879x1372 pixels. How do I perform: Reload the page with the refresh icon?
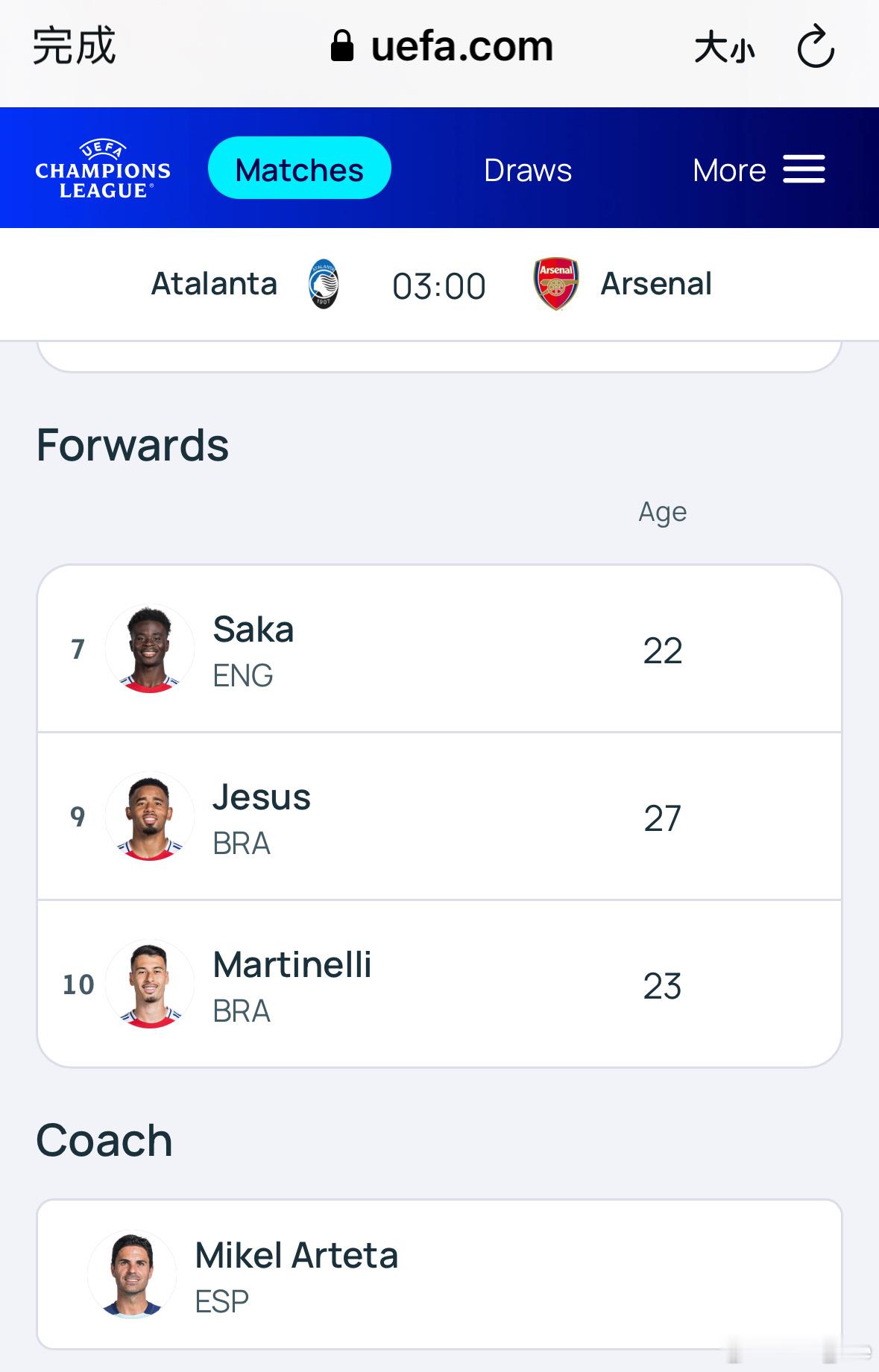tap(816, 46)
